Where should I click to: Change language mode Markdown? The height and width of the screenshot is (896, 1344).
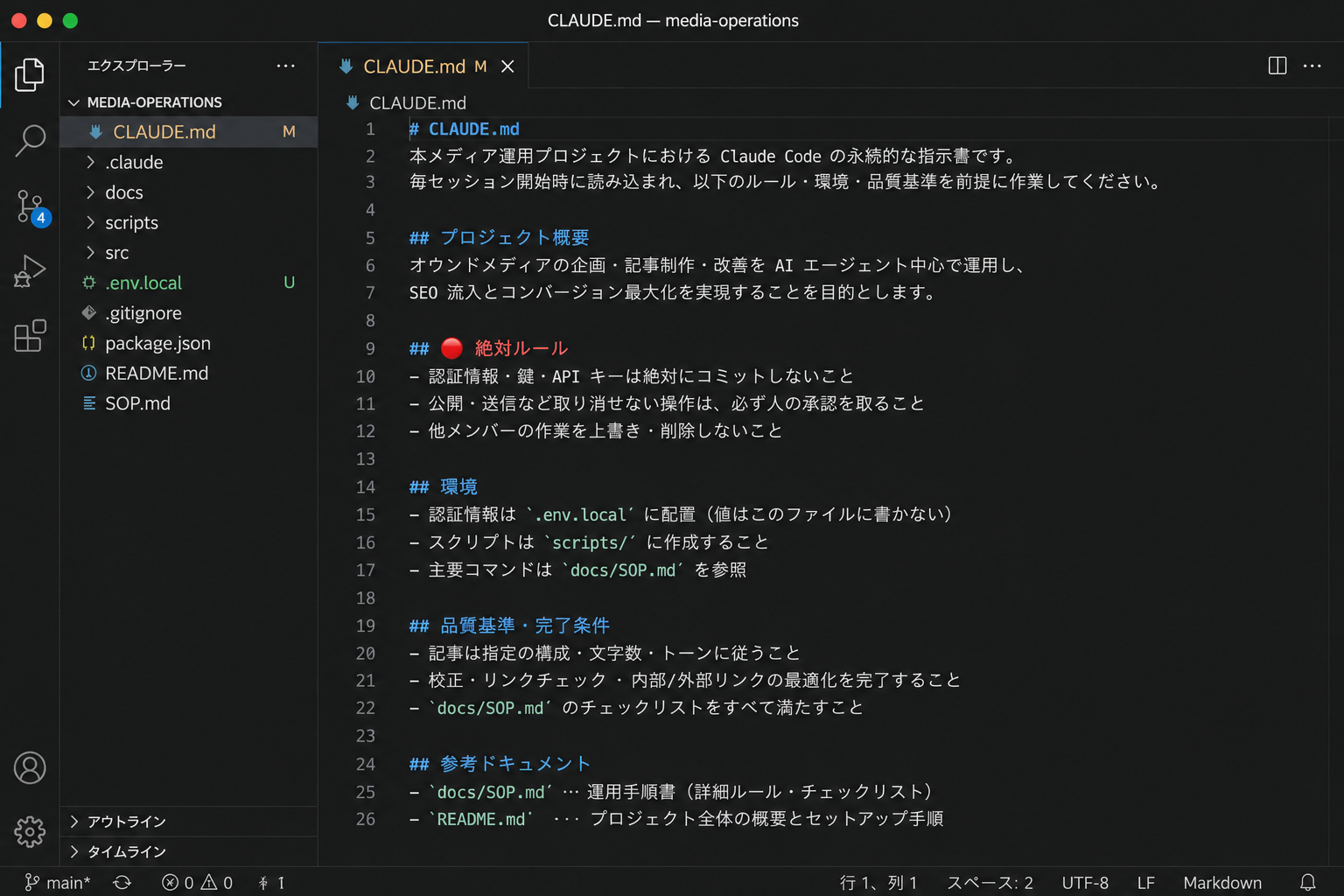pos(1222,883)
